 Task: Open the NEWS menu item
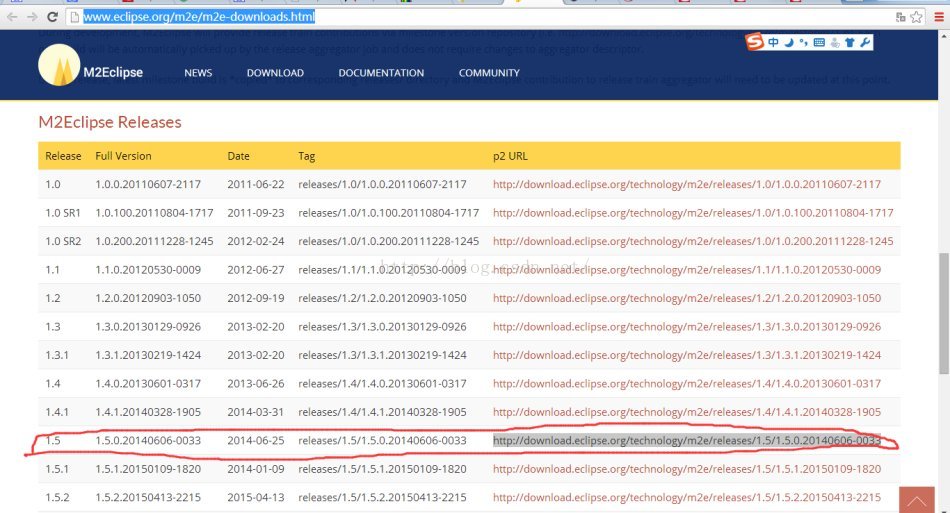198,73
